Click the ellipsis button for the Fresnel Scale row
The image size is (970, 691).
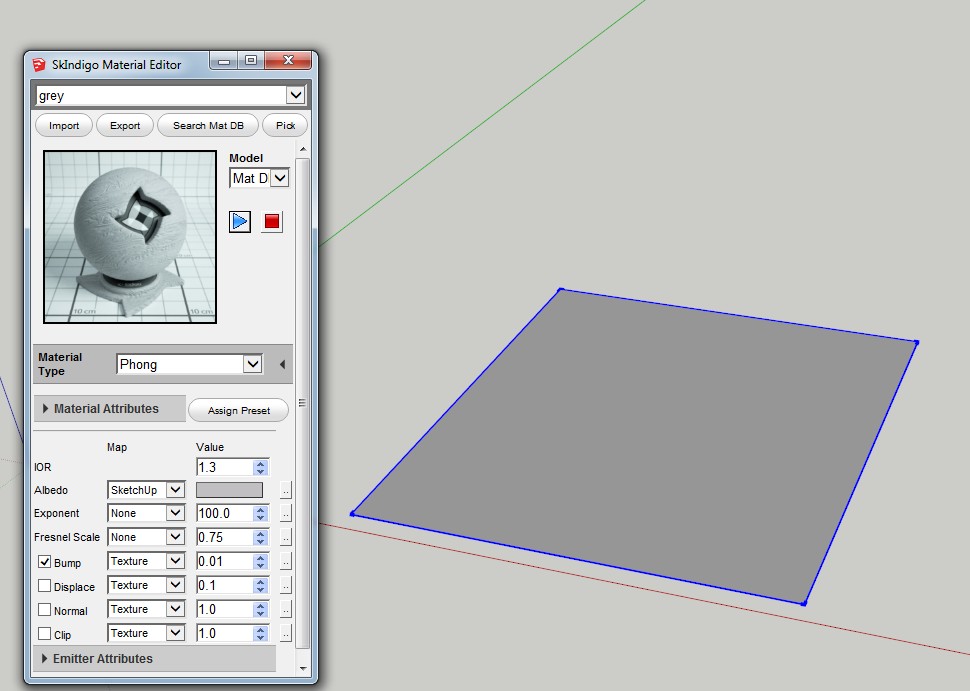tap(285, 538)
